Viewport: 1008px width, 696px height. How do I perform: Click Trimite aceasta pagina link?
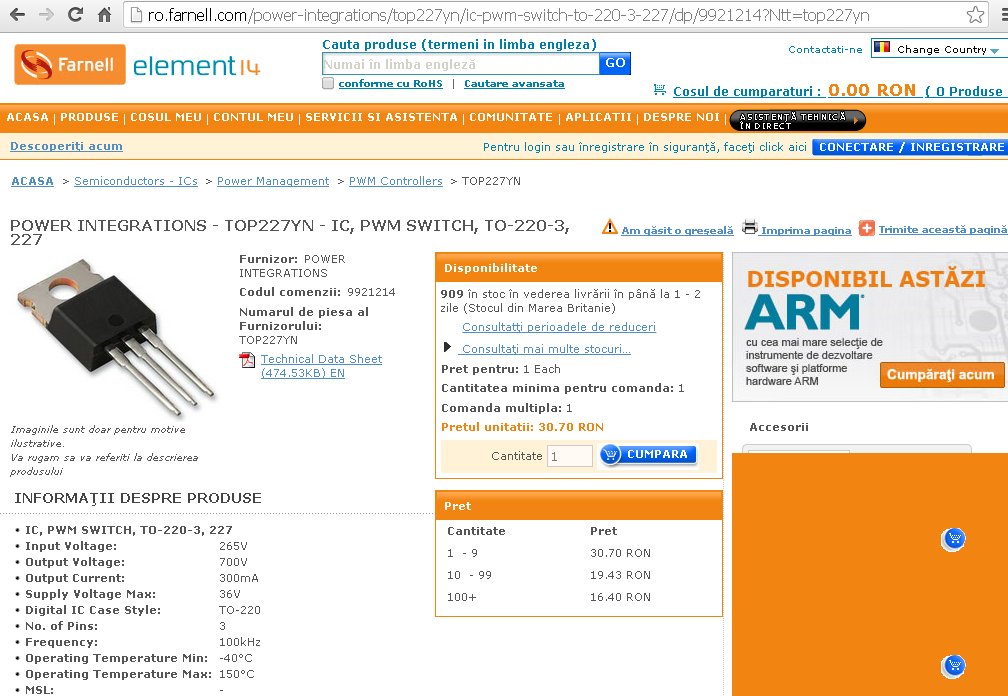pyautogui.click(x=942, y=229)
